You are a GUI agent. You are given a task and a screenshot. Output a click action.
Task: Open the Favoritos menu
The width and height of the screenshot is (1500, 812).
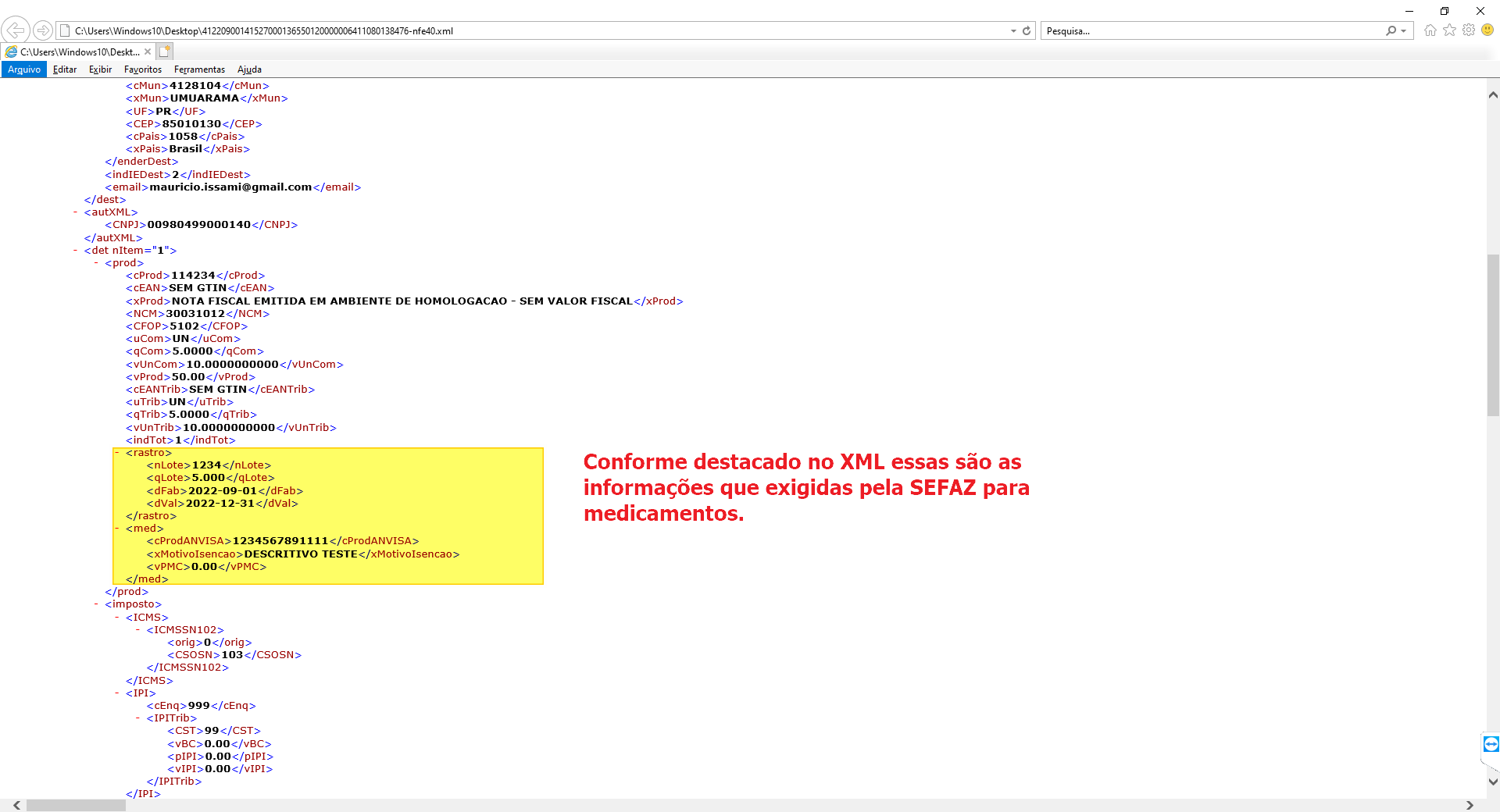click(143, 69)
